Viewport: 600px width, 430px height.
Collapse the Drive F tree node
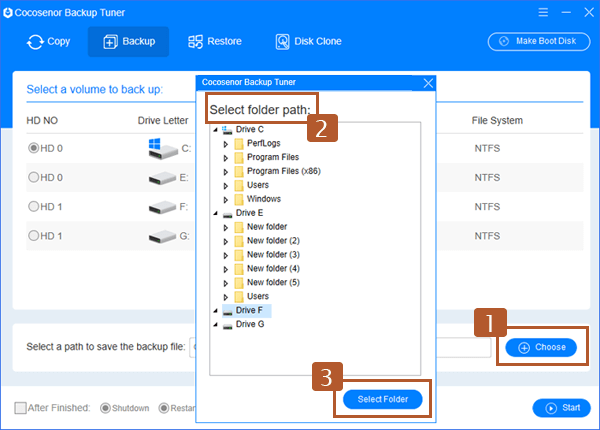216,310
